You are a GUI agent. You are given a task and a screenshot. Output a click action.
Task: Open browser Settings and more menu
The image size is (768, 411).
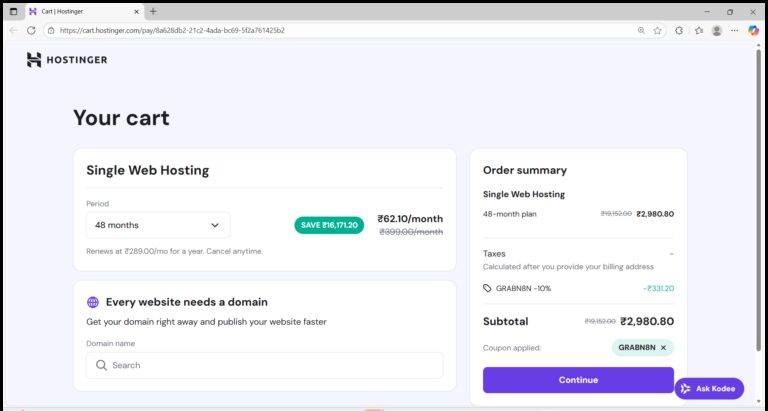click(x=735, y=30)
